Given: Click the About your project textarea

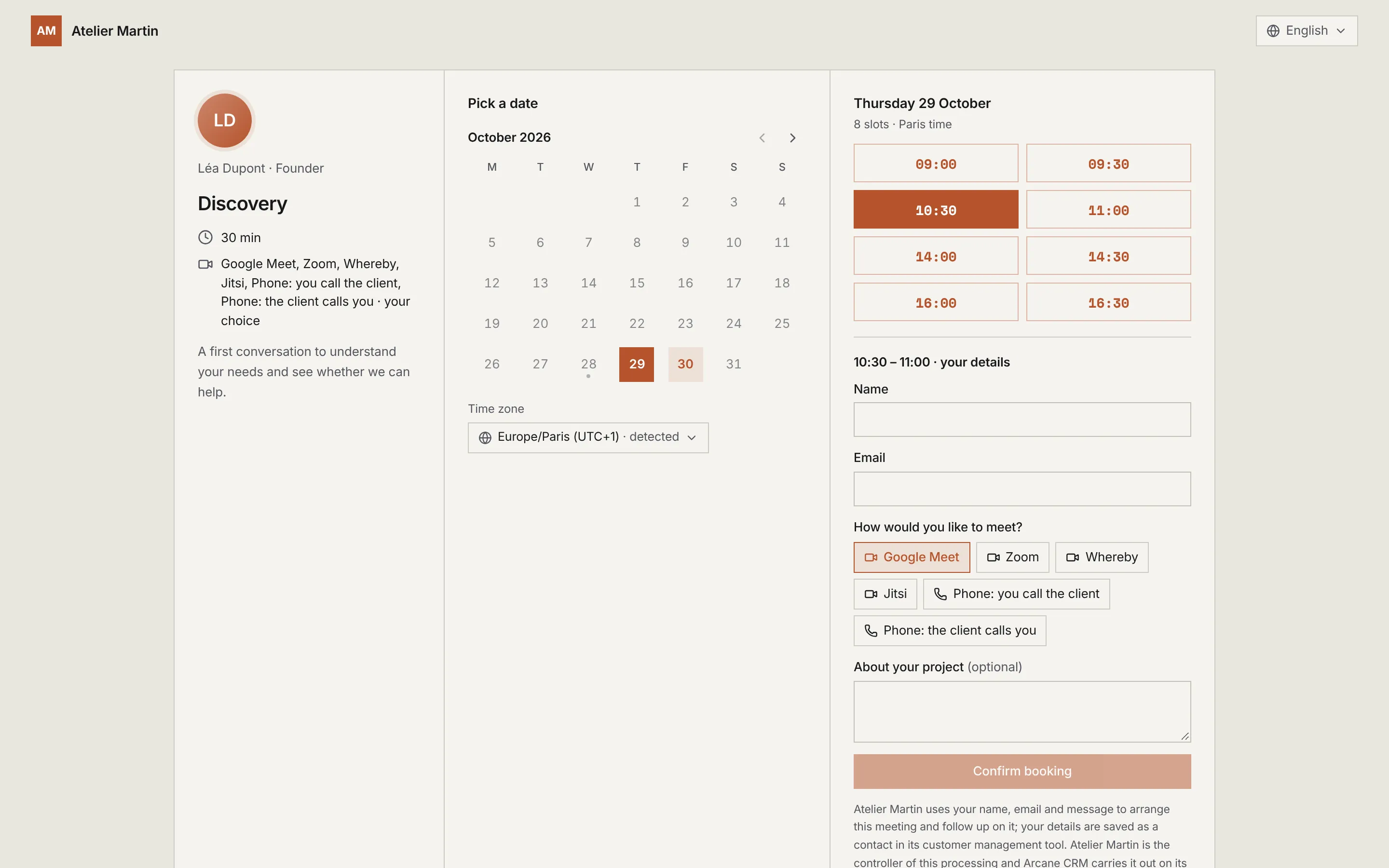Looking at the screenshot, I should (1021, 712).
